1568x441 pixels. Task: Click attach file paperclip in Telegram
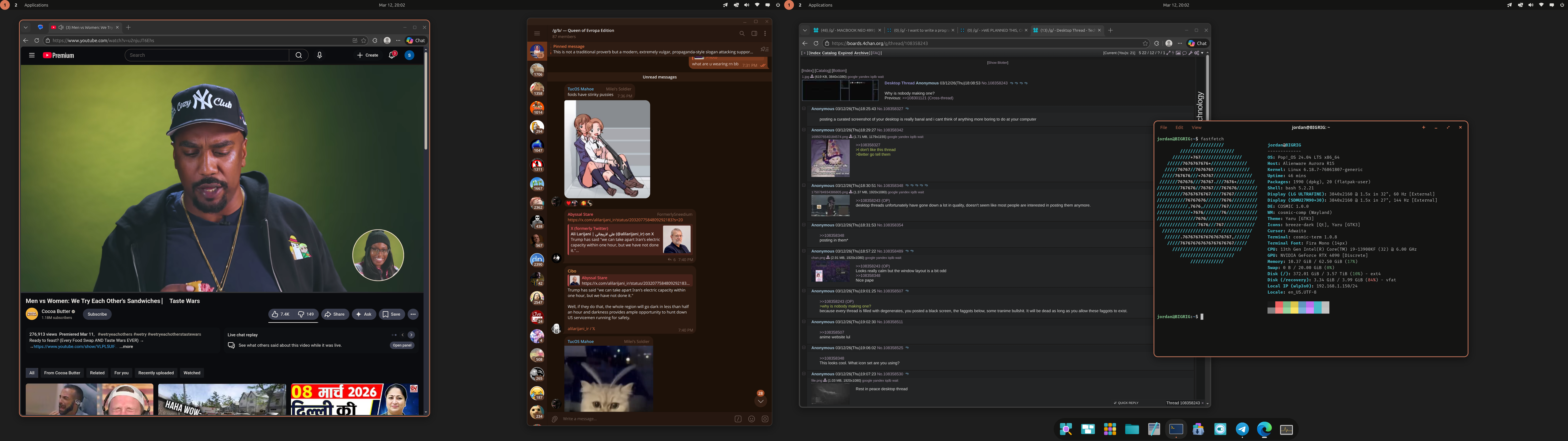pos(554,418)
